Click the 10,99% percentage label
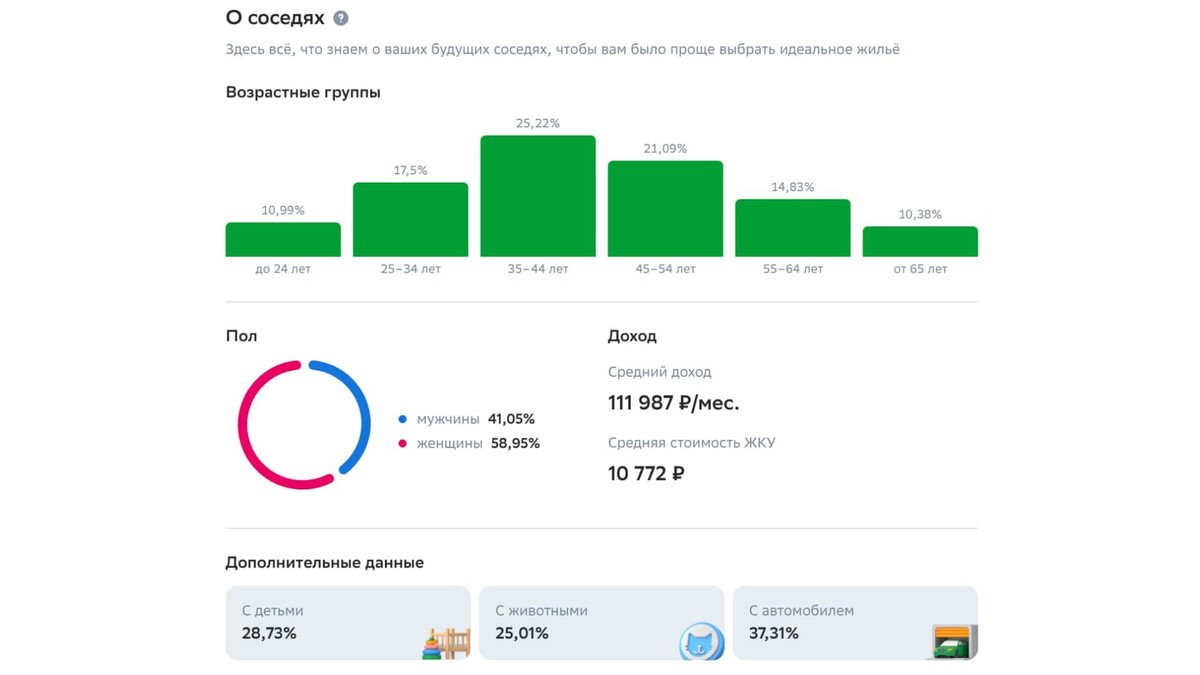The height and width of the screenshot is (675, 1200). 283,210
